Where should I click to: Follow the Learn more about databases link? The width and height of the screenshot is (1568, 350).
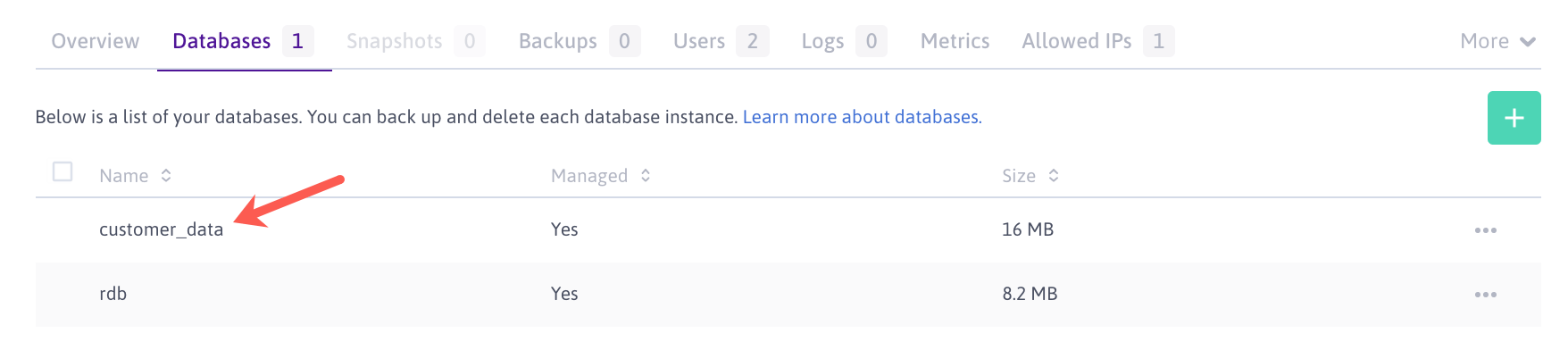coord(862,117)
